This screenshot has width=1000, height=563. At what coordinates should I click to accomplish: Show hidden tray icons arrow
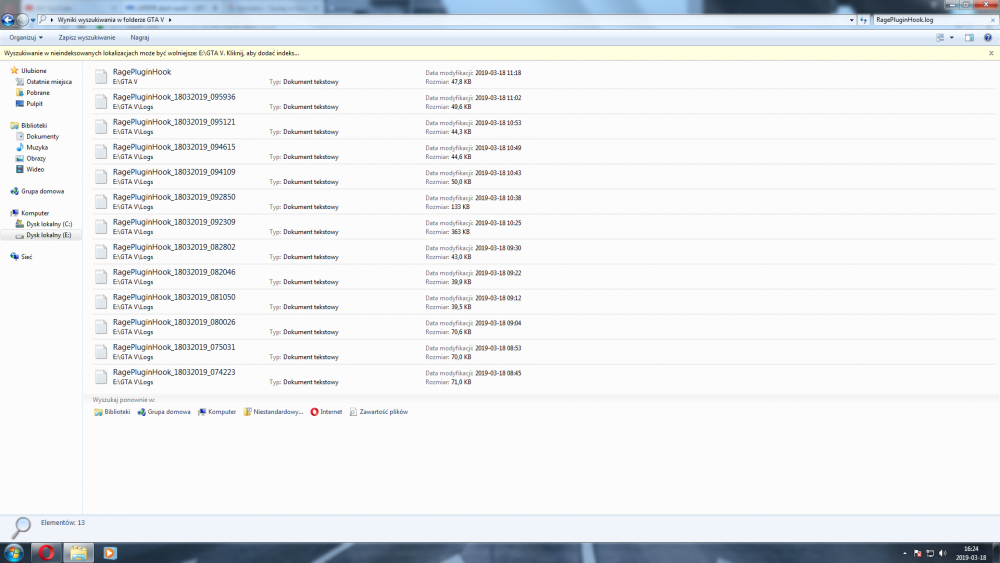904,553
